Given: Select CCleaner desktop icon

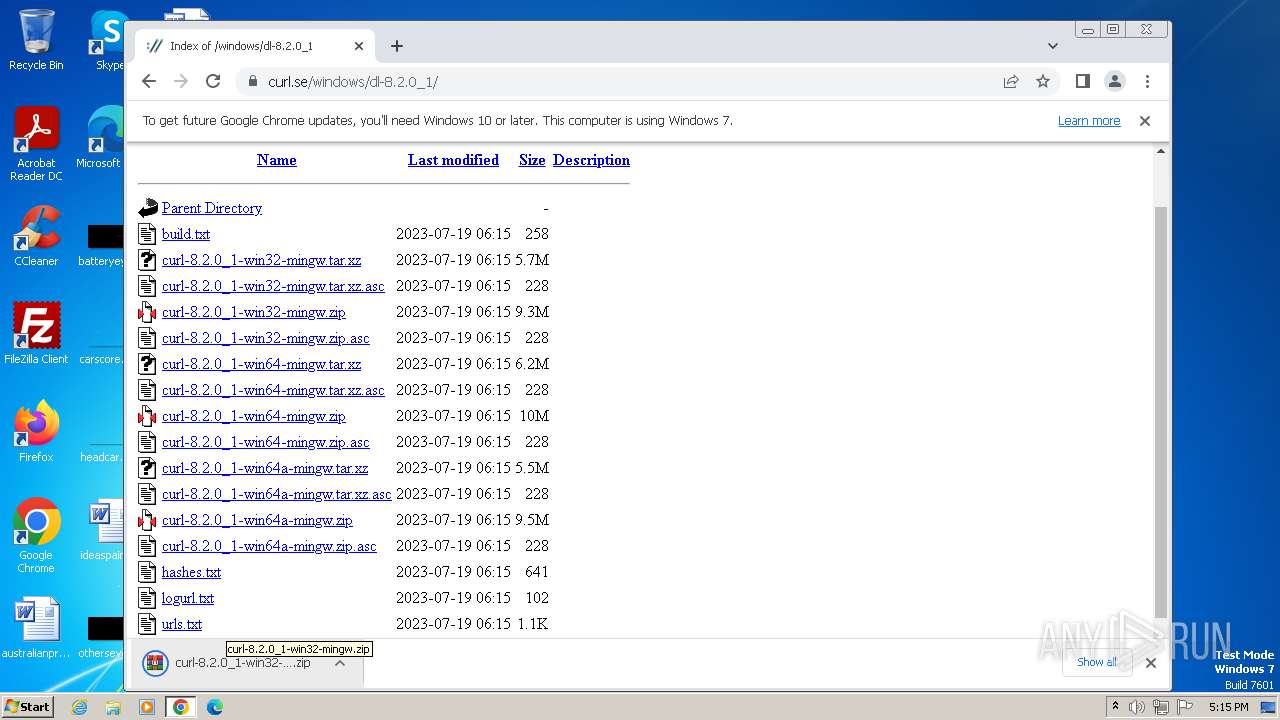Looking at the screenshot, I should [x=36, y=236].
